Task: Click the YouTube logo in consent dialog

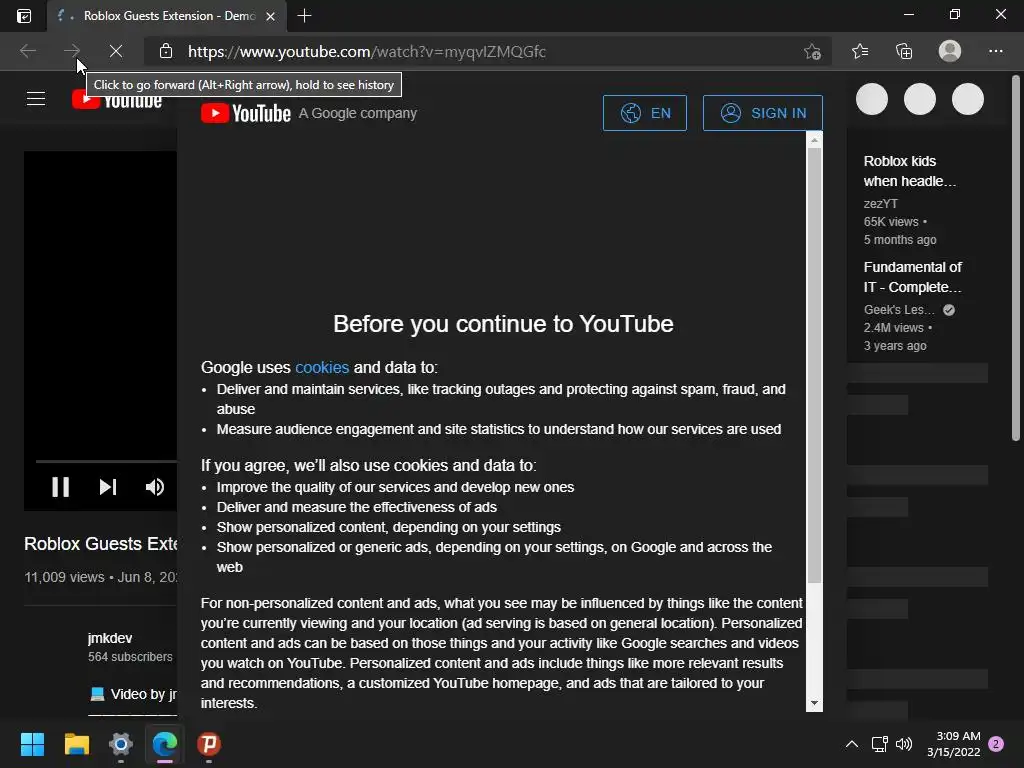Action: click(x=246, y=113)
